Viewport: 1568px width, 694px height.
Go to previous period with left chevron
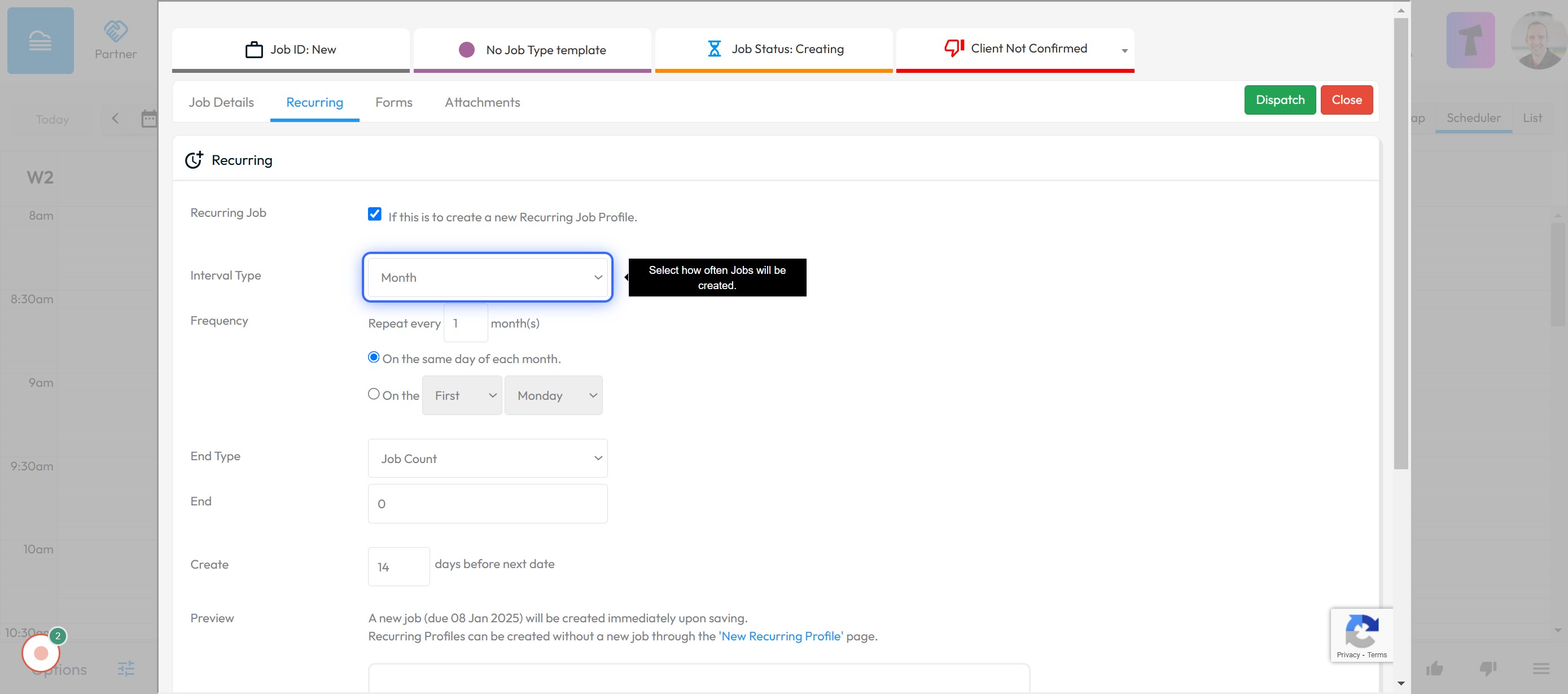pyautogui.click(x=115, y=119)
